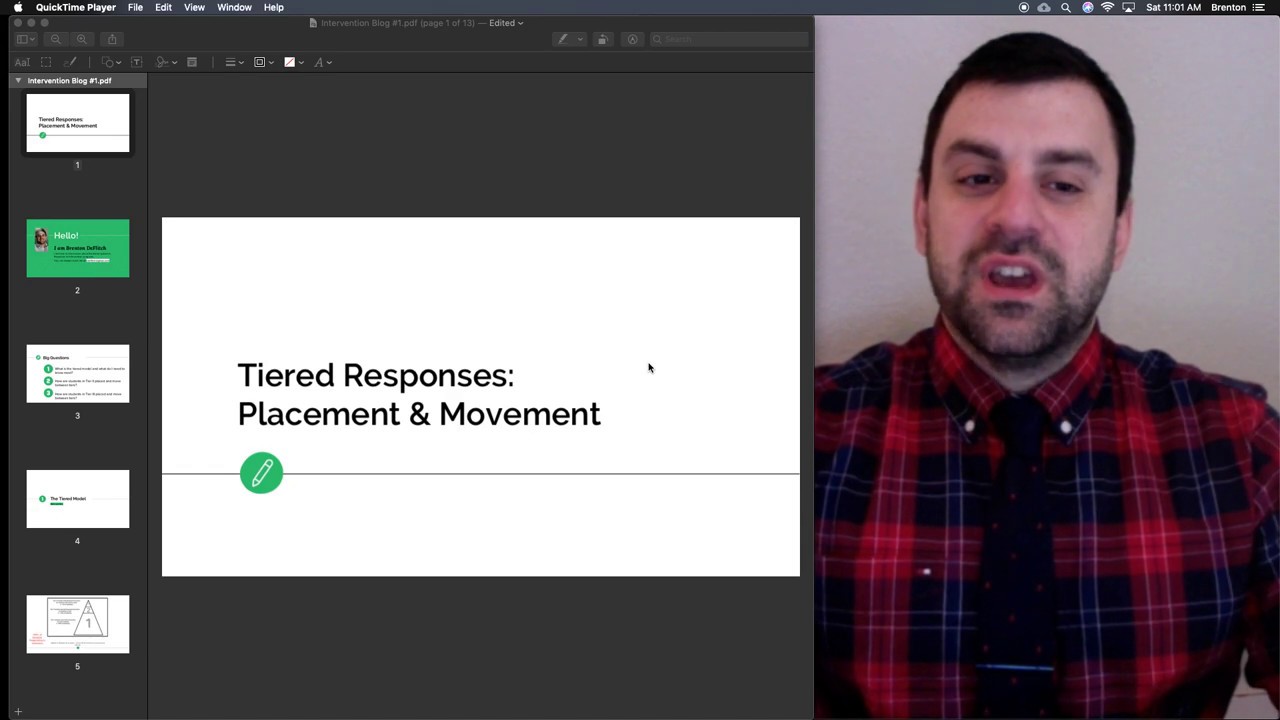The height and width of the screenshot is (720, 1280).
Task: Activate Siri from the menu bar
Action: [x=1088, y=7]
